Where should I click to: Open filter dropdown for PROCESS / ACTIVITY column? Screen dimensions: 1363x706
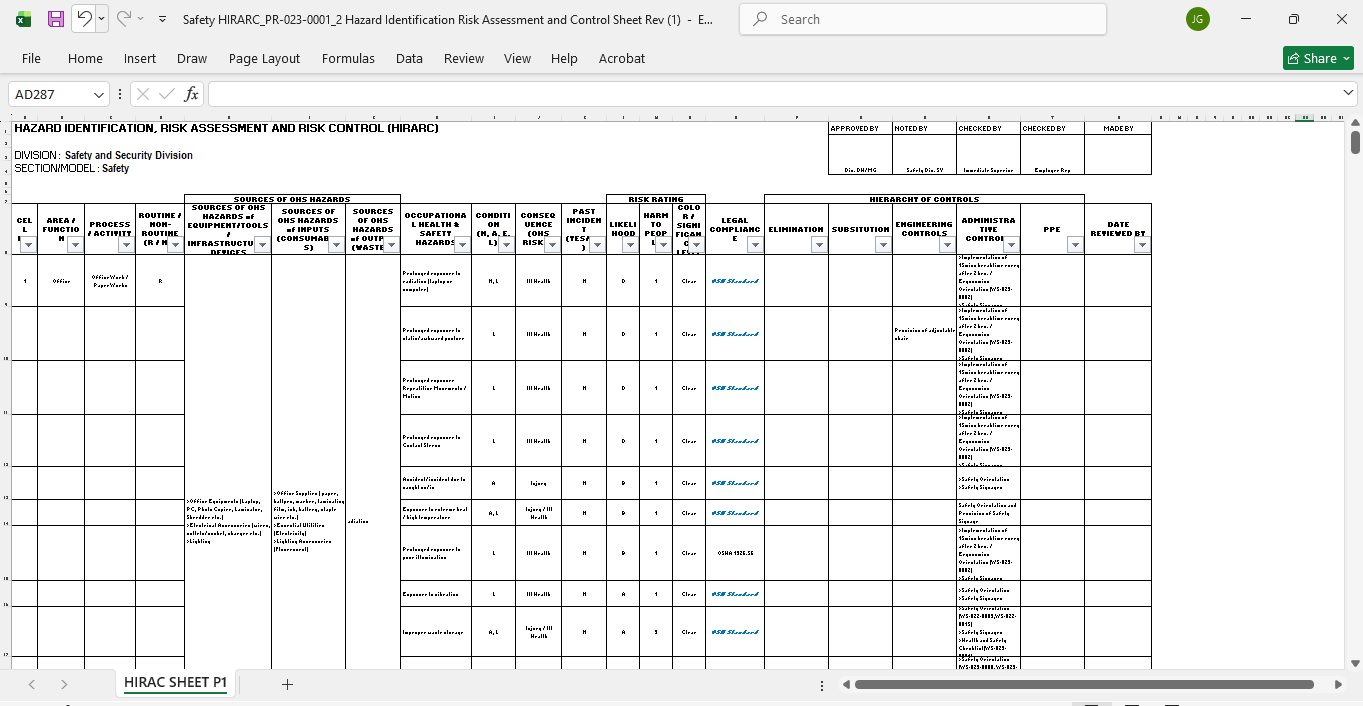(x=126, y=245)
